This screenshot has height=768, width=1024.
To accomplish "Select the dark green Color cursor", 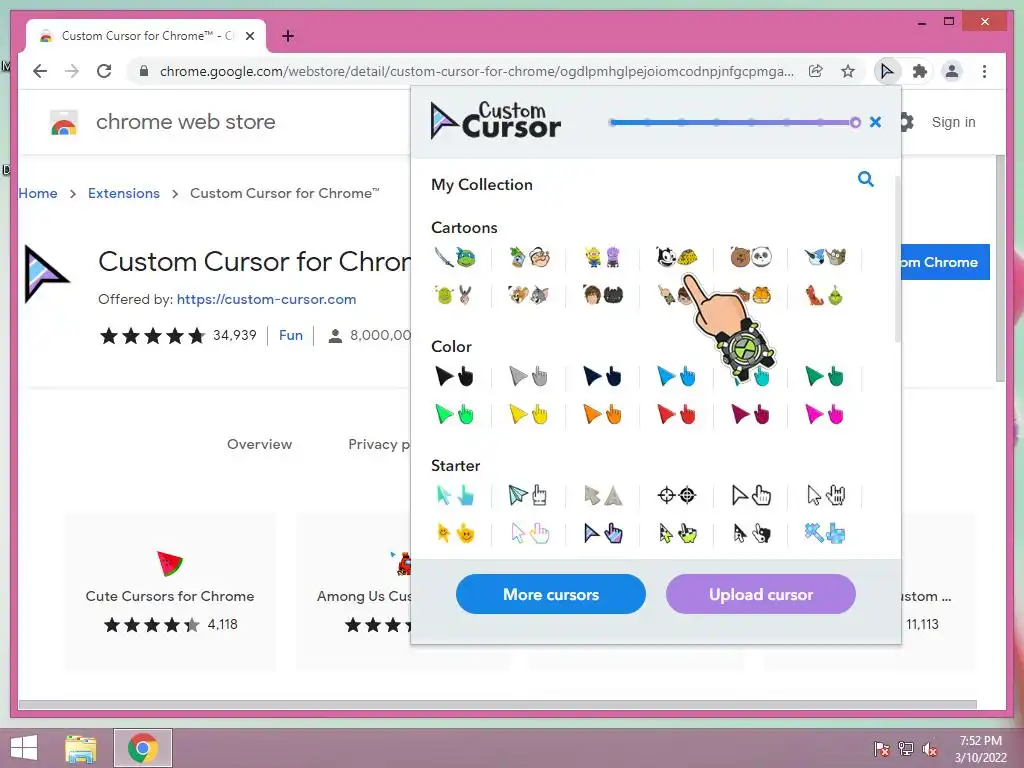I will click(825, 377).
